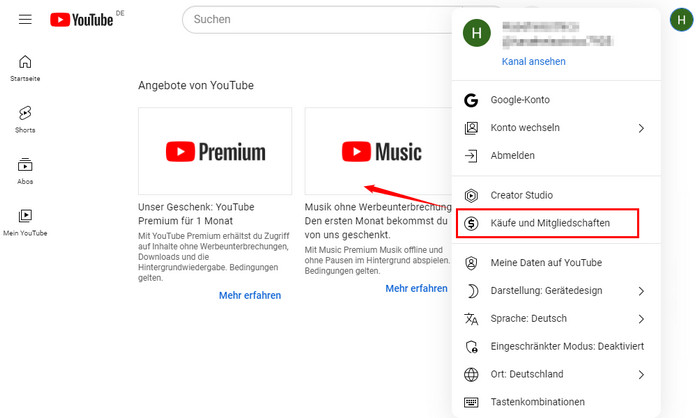Screen dimensions: 700x418
Task: Click the Abmelden sign-out icon
Action: (471, 156)
